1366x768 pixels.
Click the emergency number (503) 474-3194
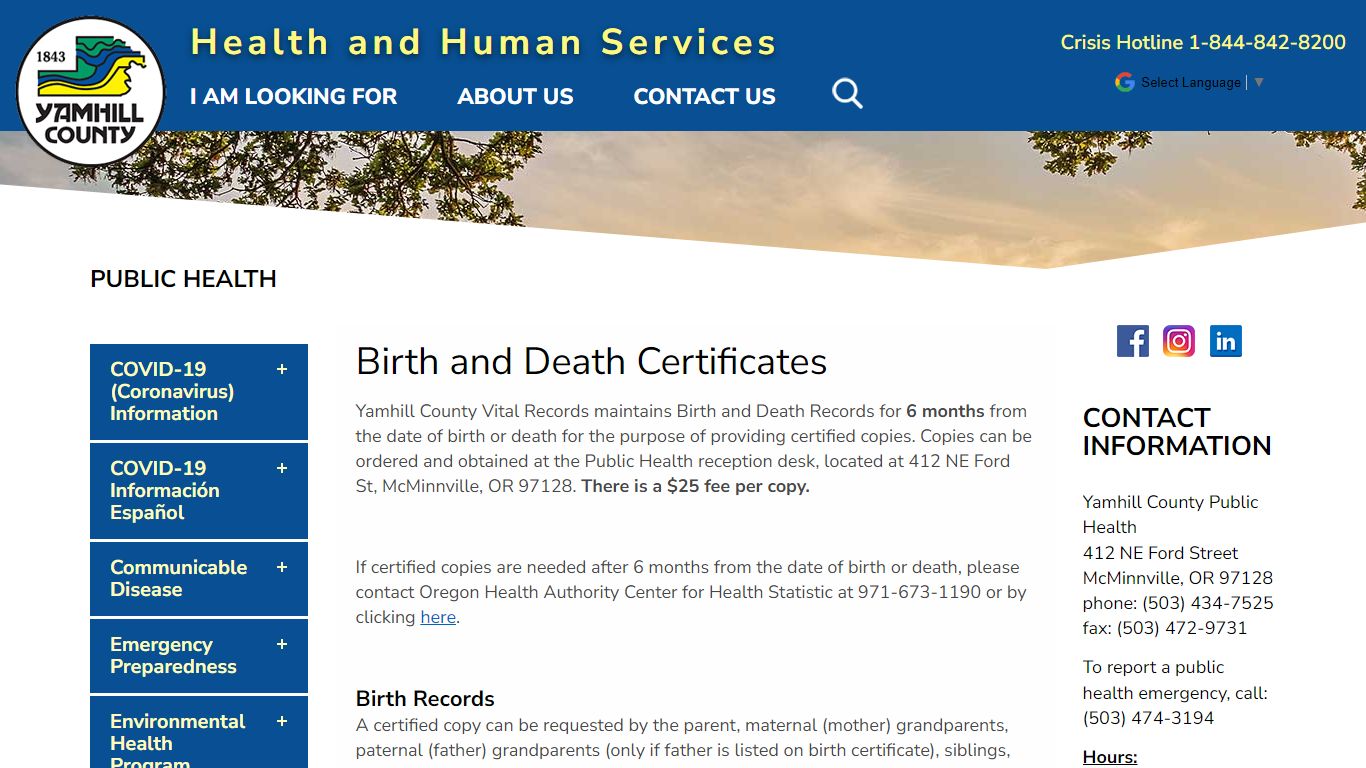click(1148, 718)
